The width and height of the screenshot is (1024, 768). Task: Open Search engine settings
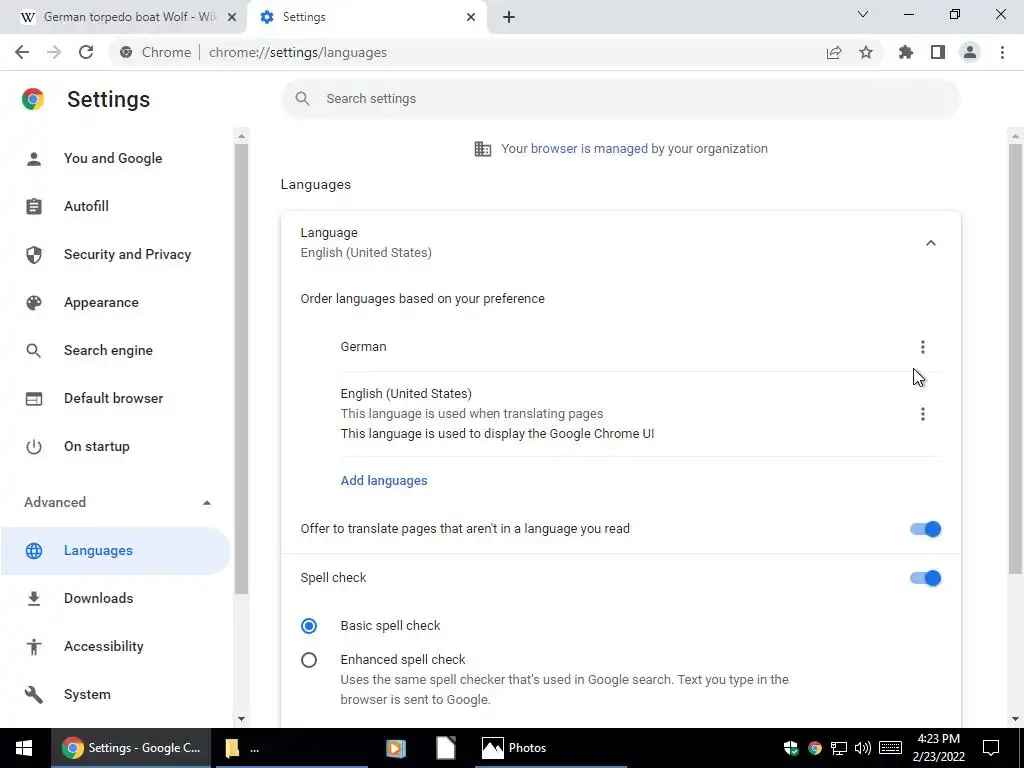click(108, 351)
